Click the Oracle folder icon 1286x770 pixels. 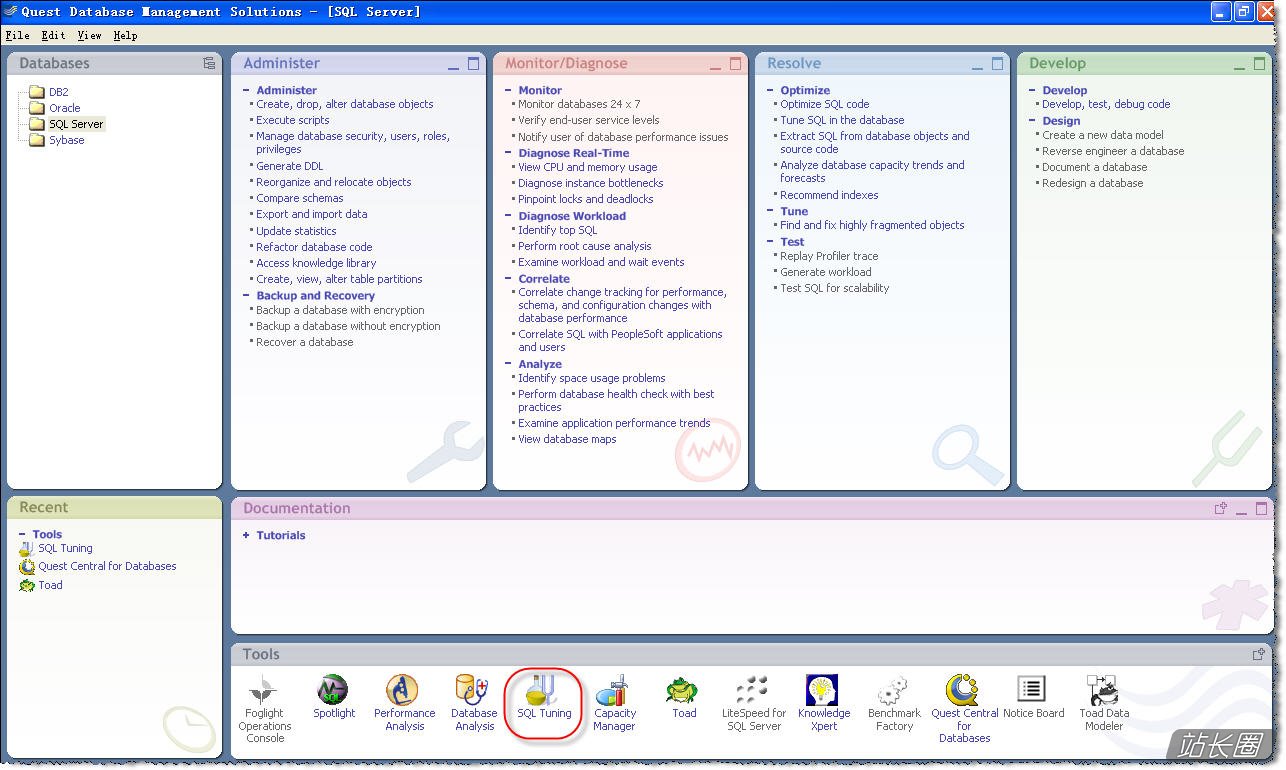(37, 108)
